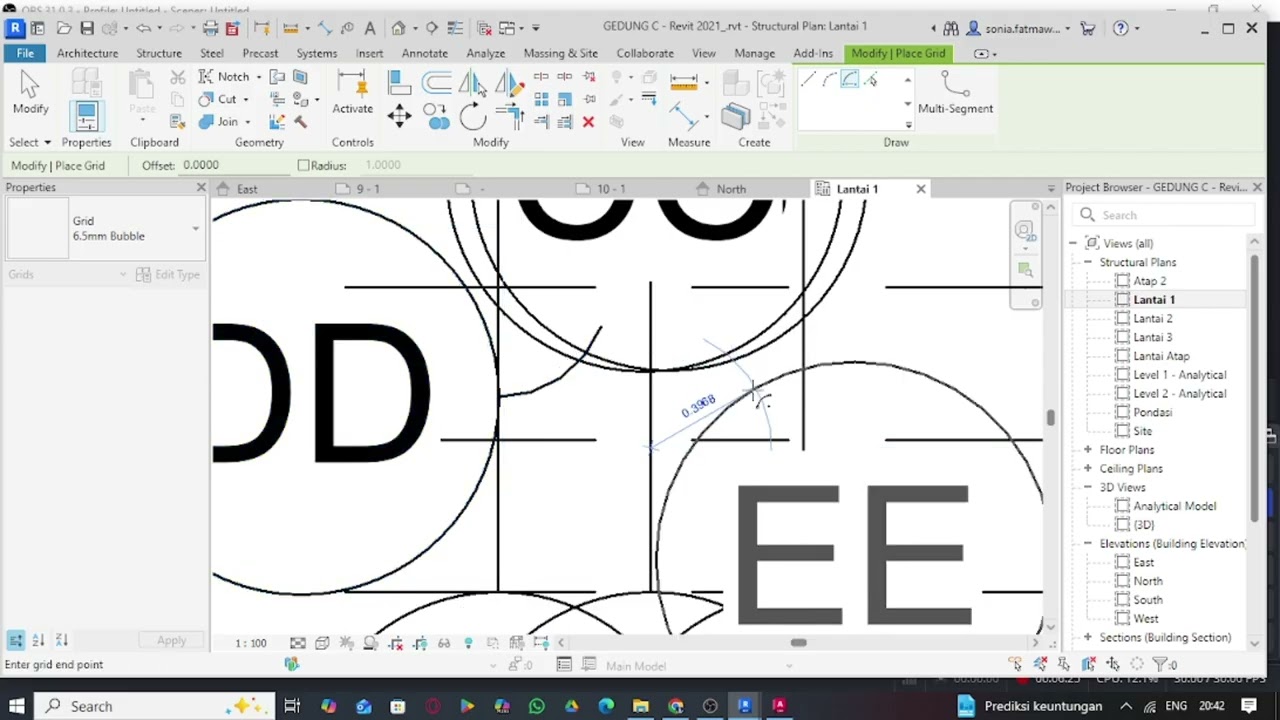This screenshot has height=720, width=1280.
Task: Toggle temporary hide/isolate glasses icon
Action: tap(444, 642)
